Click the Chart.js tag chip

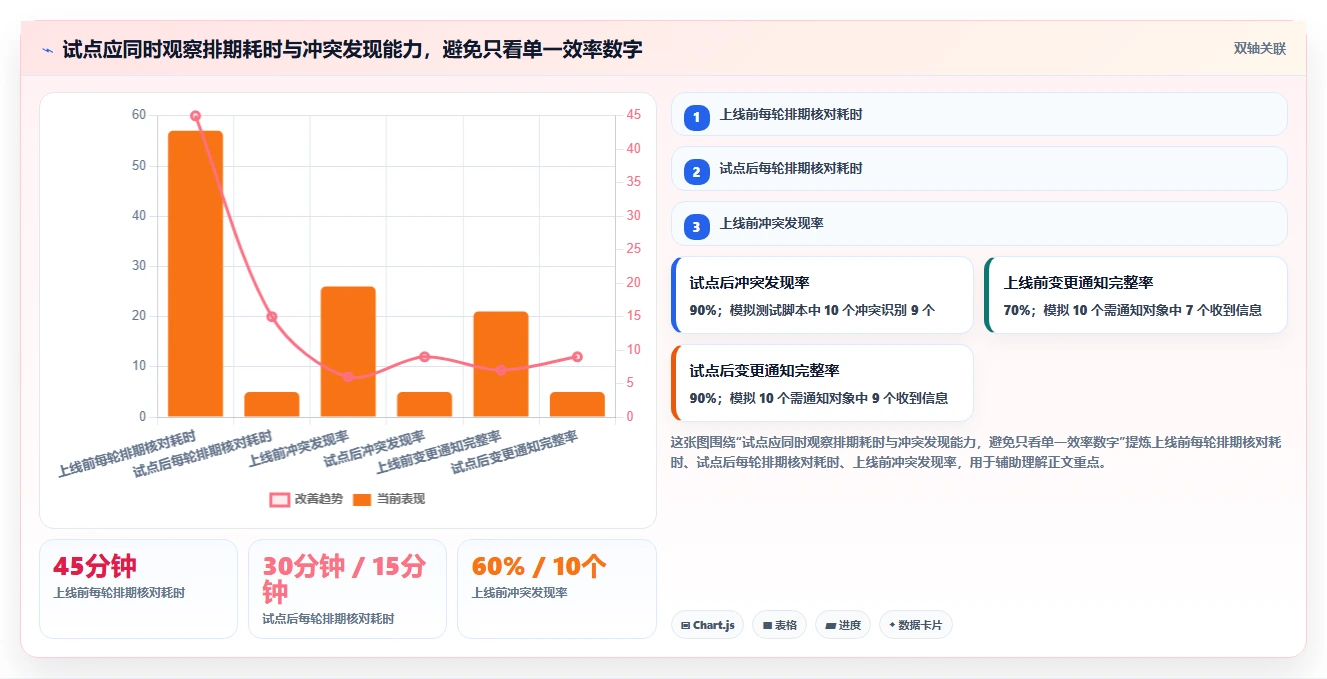point(707,625)
